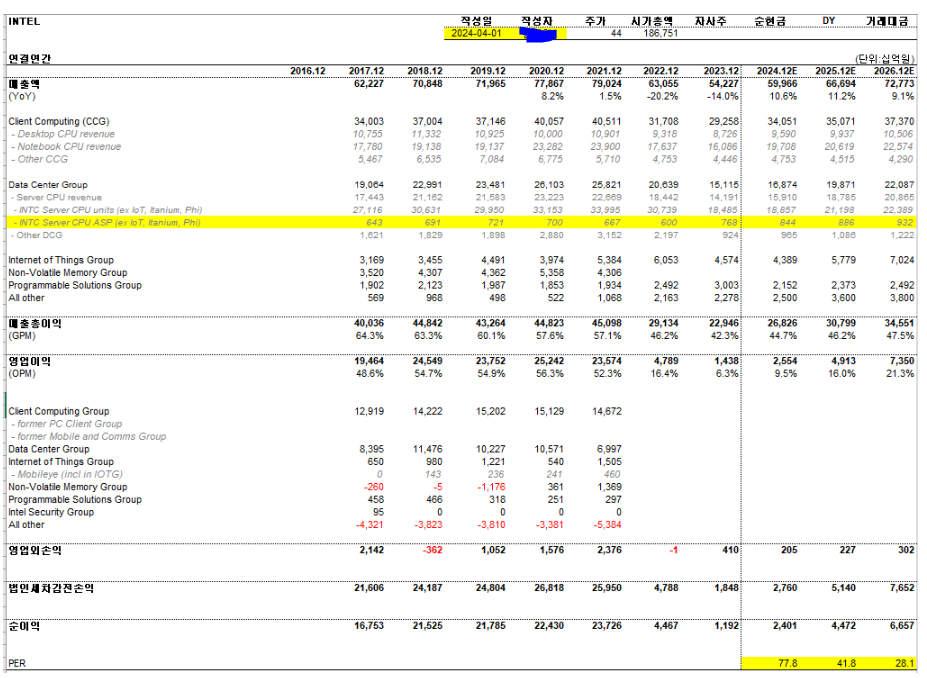Click the 시가총액 value 186,751
The image size is (927, 678).
(660, 33)
